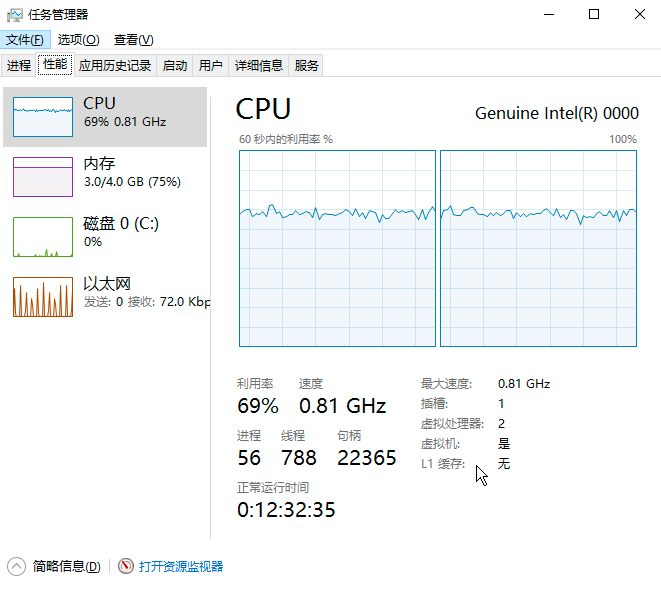Switch to the 用户 tab
This screenshot has height=591, width=661.
point(211,66)
